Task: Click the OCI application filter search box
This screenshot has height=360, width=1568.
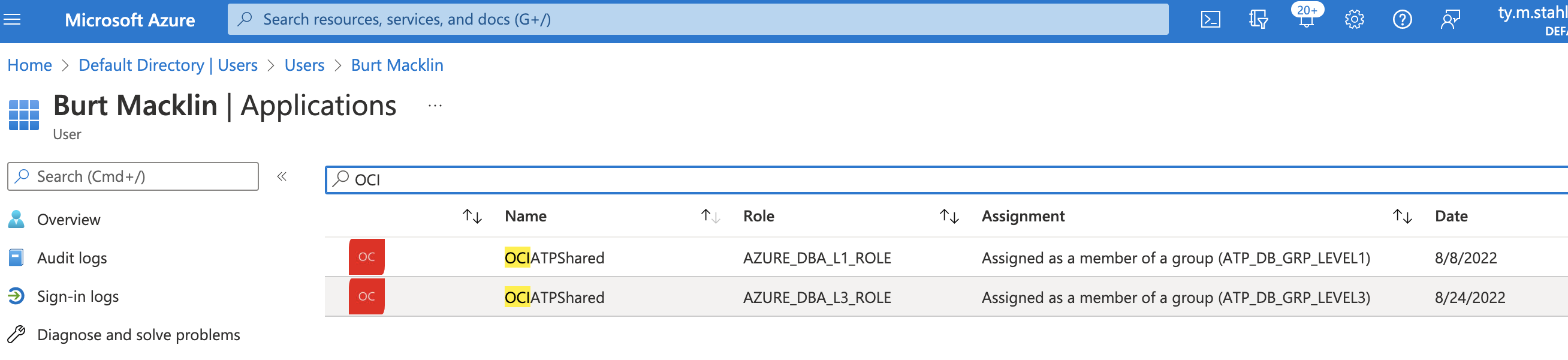Action: [x=913, y=181]
